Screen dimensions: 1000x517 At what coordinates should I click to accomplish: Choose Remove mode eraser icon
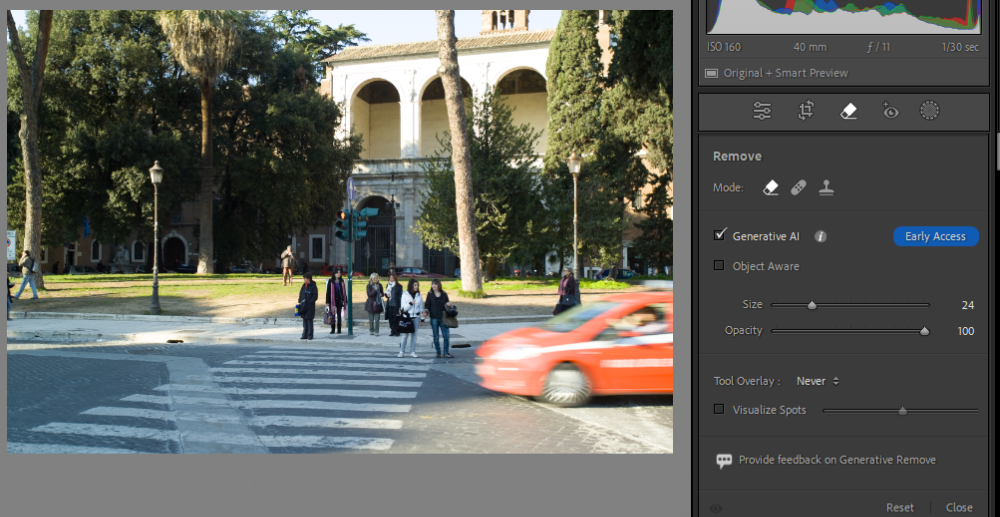click(771, 187)
